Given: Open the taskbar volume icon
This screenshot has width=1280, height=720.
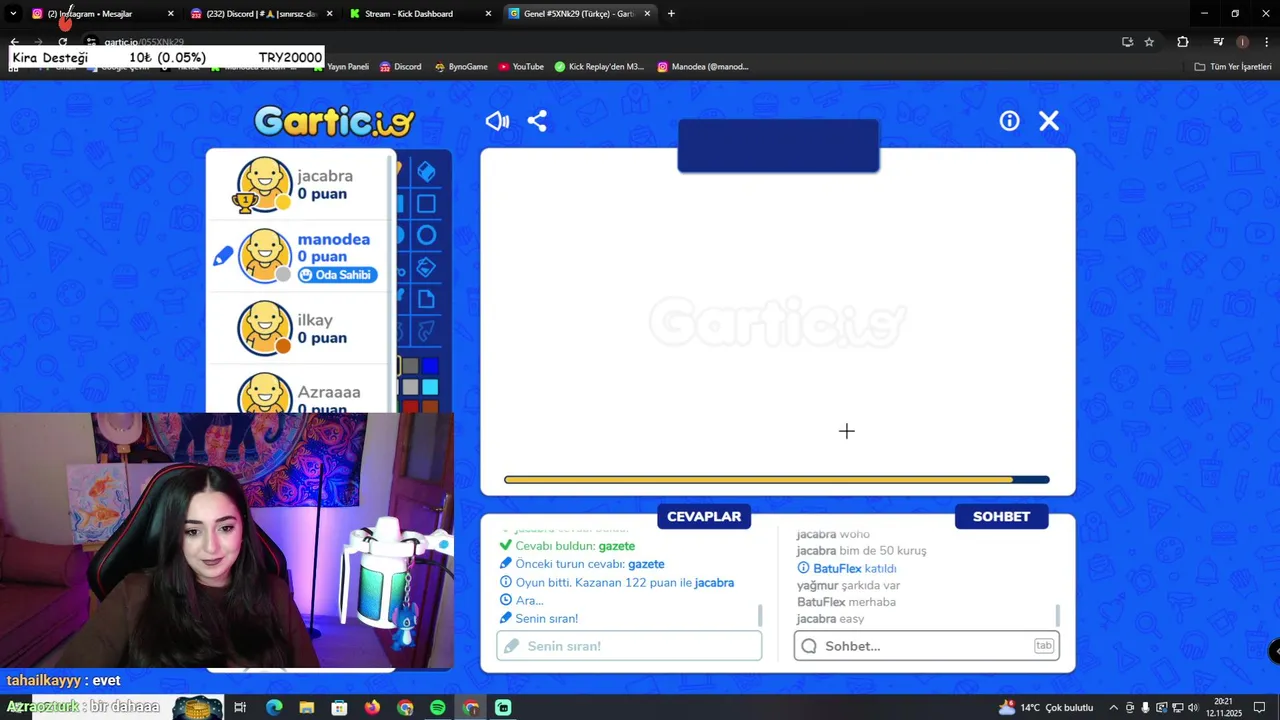Looking at the screenshot, I should 1192,708.
